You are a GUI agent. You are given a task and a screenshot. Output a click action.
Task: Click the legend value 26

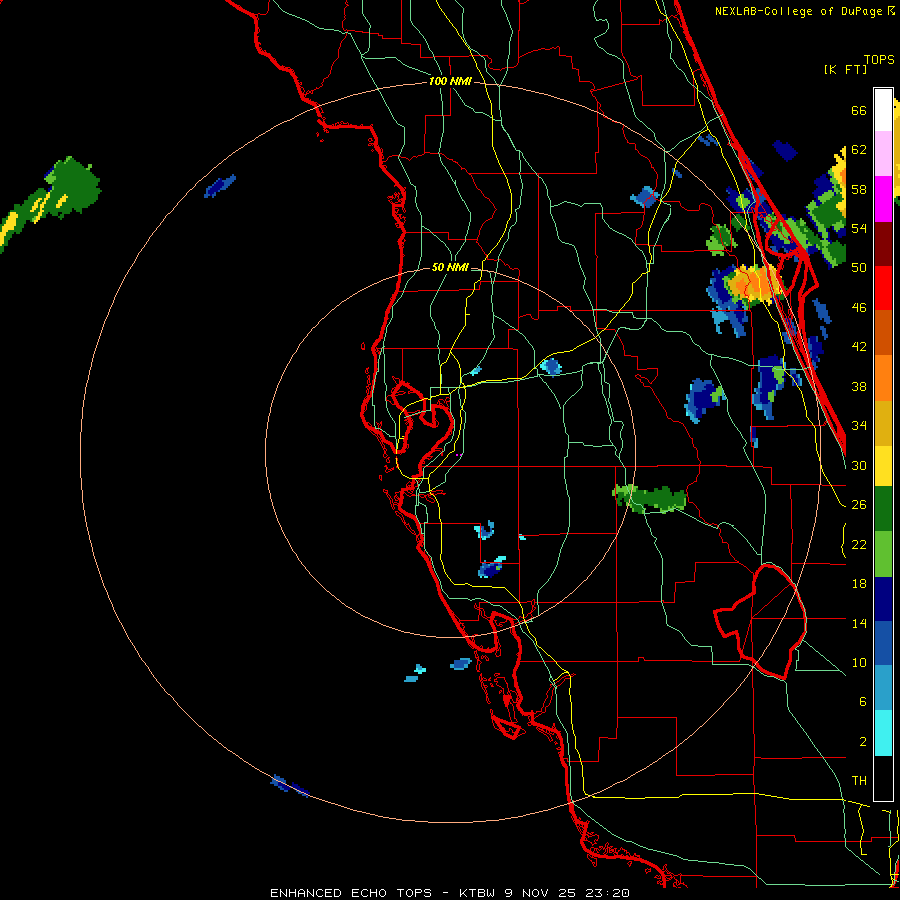click(859, 505)
